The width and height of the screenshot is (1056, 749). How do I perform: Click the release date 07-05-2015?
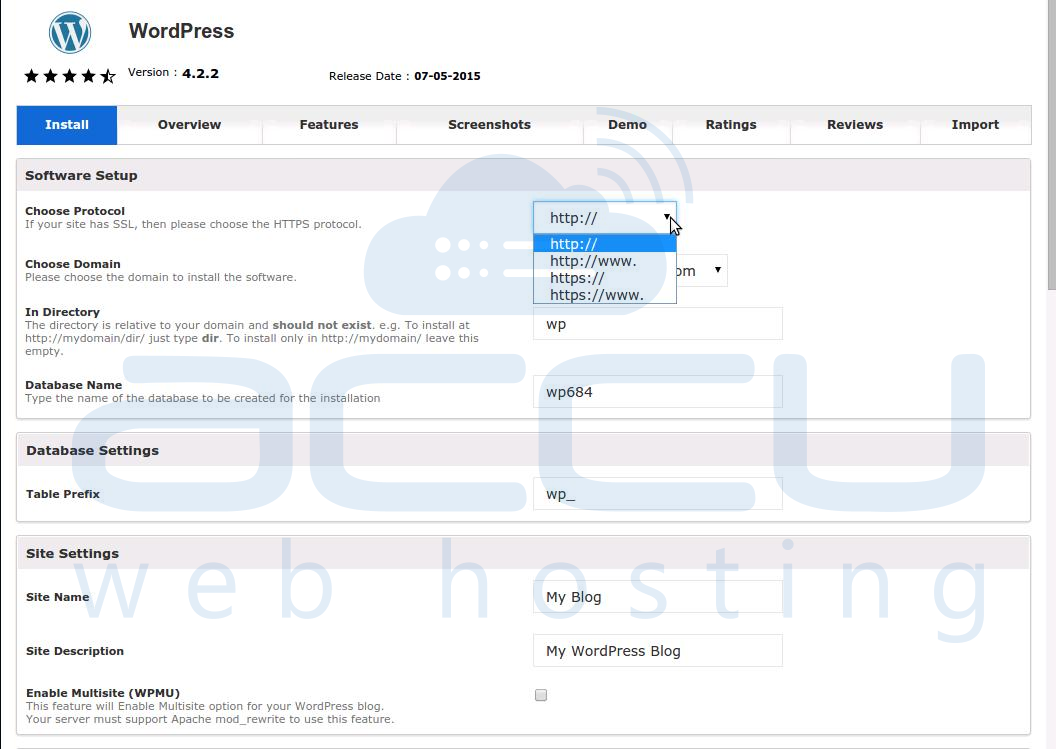pyautogui.click(x=447, y=76)
